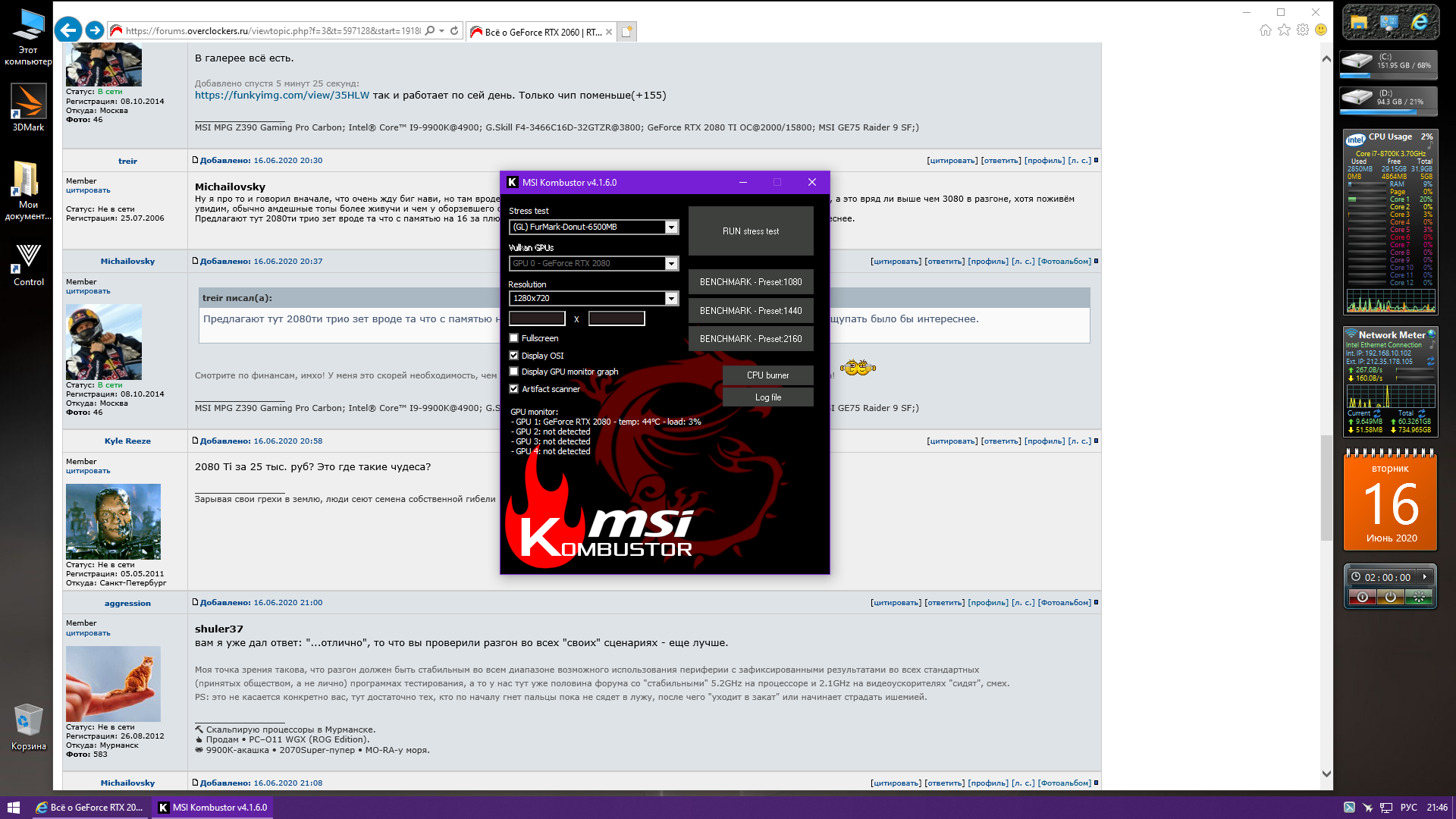
Task: Open the Resolution 1280x720 dropdown
Action: tap(670, 299)
